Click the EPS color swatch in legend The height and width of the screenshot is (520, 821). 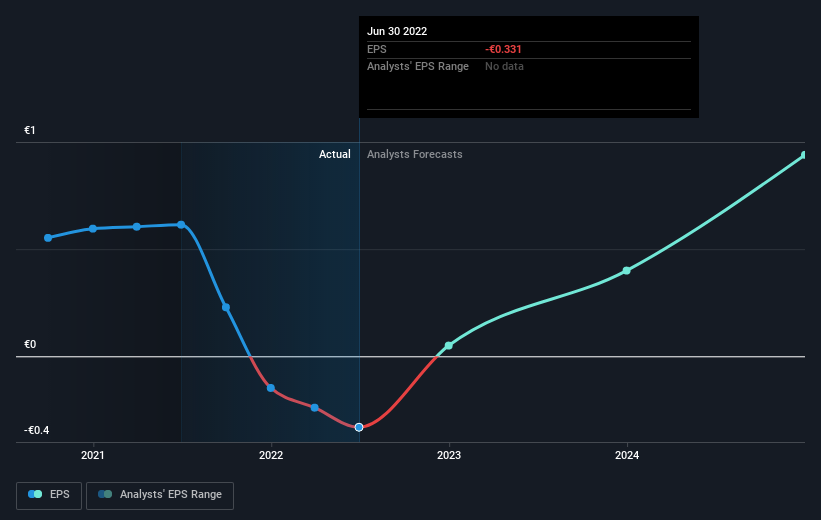35,494
